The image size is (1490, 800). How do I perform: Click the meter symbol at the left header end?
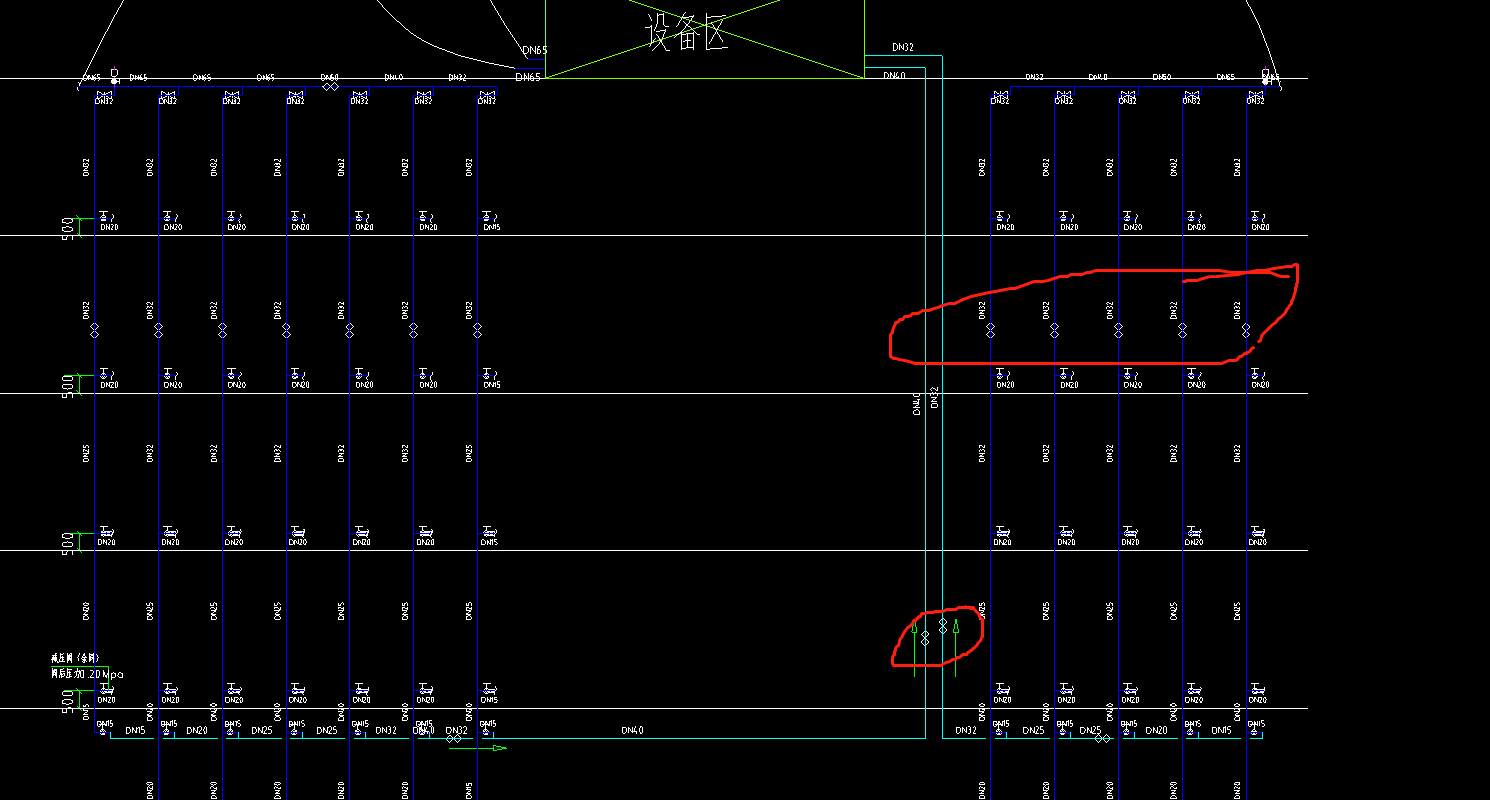click(115, 76)
